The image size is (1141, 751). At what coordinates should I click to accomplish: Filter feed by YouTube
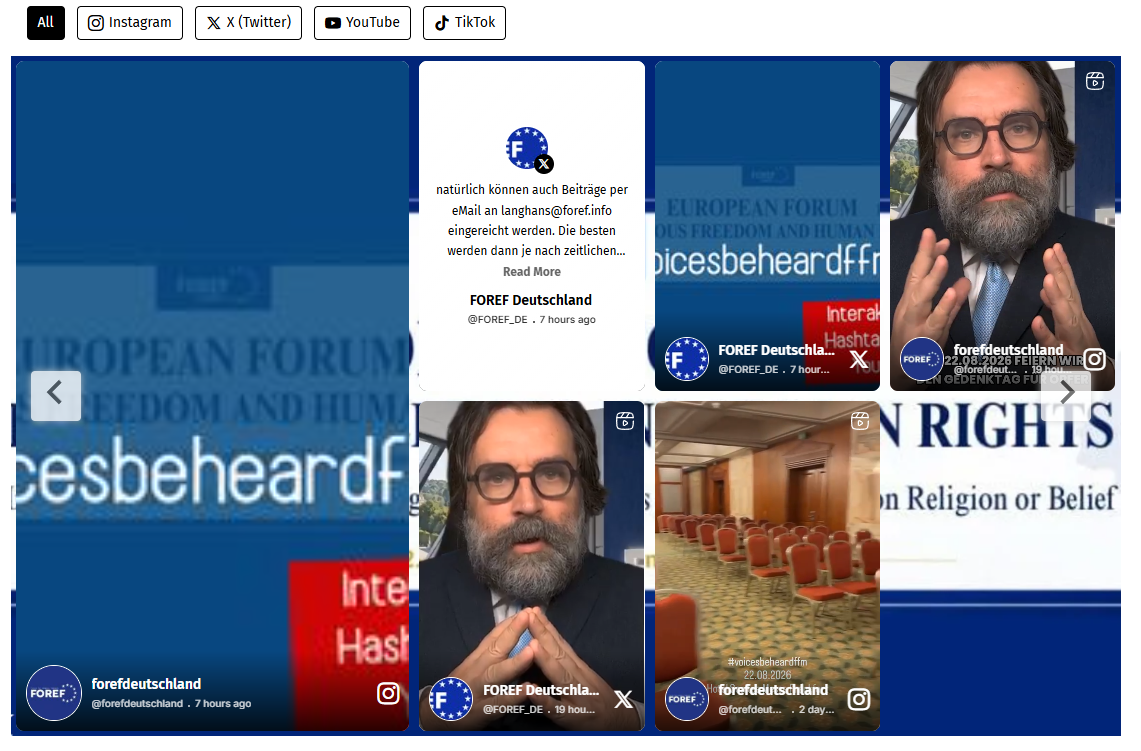(x=362, y=23)
